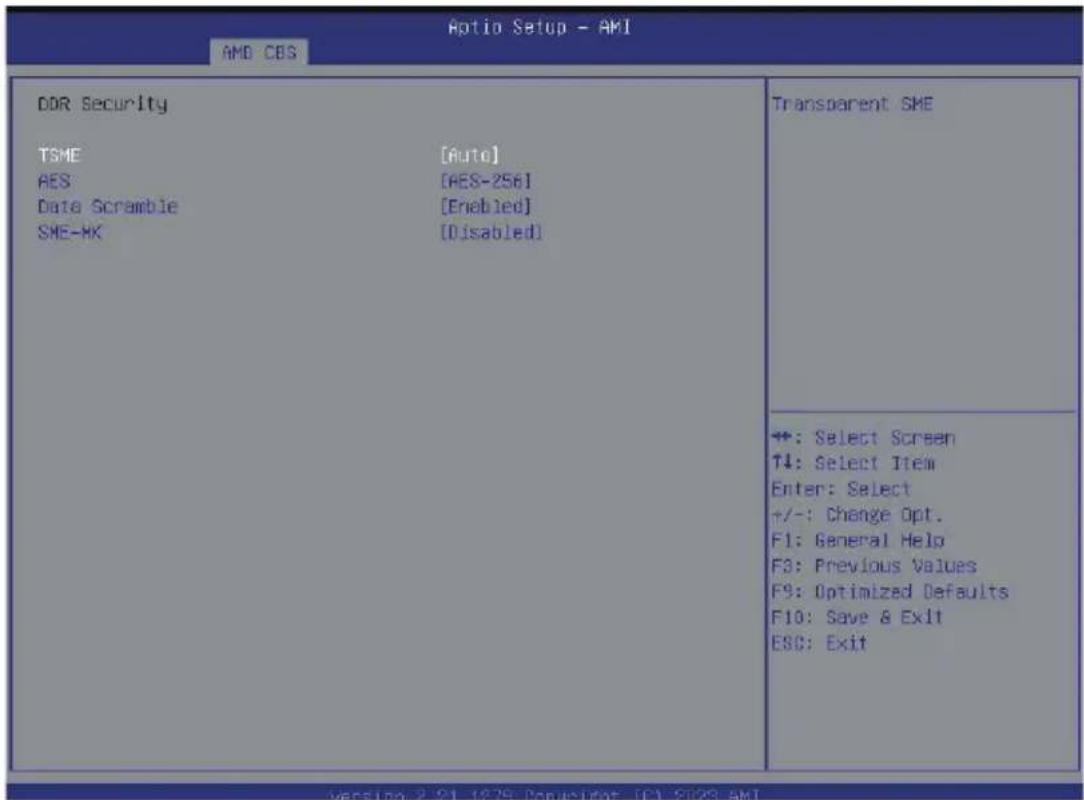Select the TSME setting label
This screenshot has height=800, width=1084.
click(59, 155)
